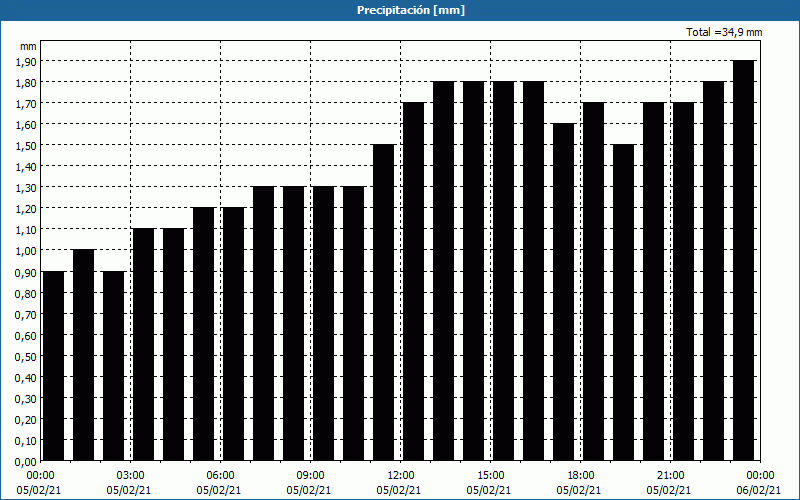Click the 21:00 time label
This screenshot has height=500, width=800.
tap(670, 476)
